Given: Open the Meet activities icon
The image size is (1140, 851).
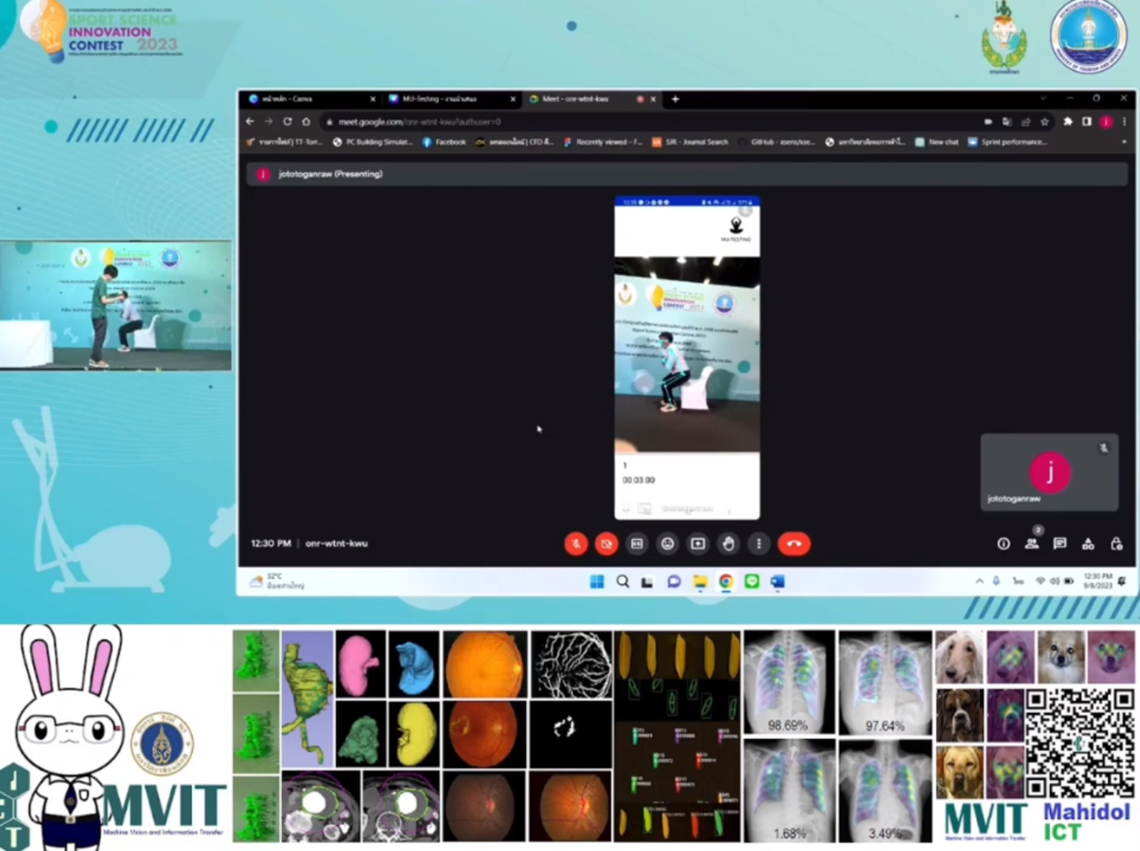Looking at the screenshot, I should click(x=1088, y=544).
